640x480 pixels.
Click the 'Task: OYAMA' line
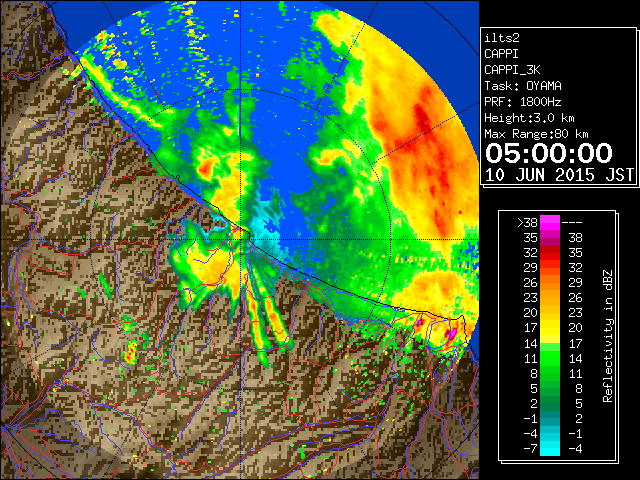(523, 86)
